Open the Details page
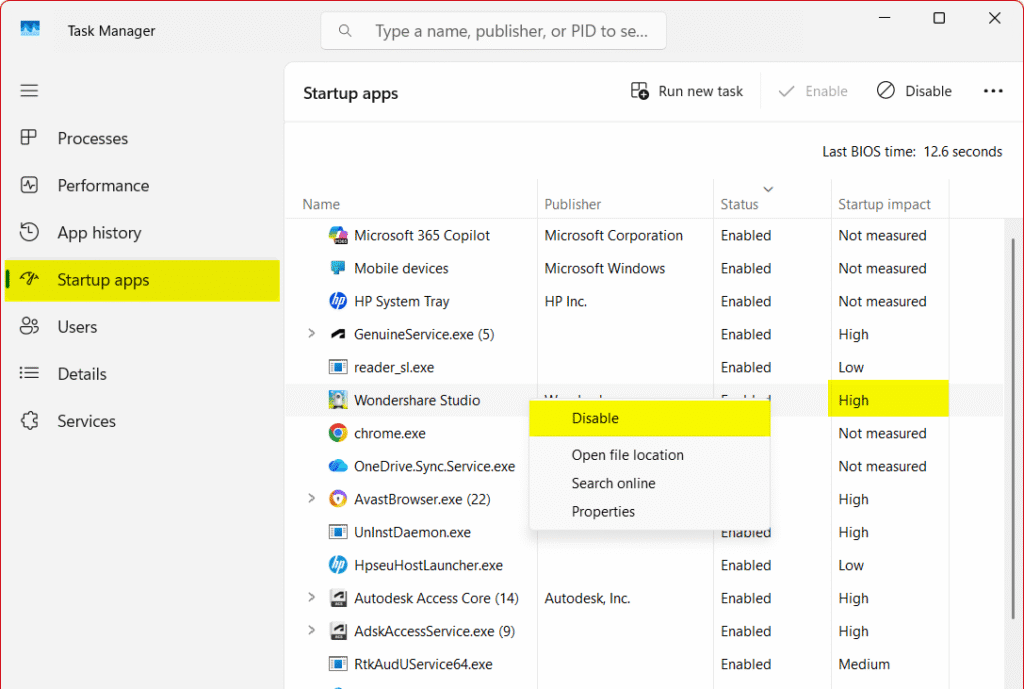This screenshot has width=1024, height=689. [142, 373]
